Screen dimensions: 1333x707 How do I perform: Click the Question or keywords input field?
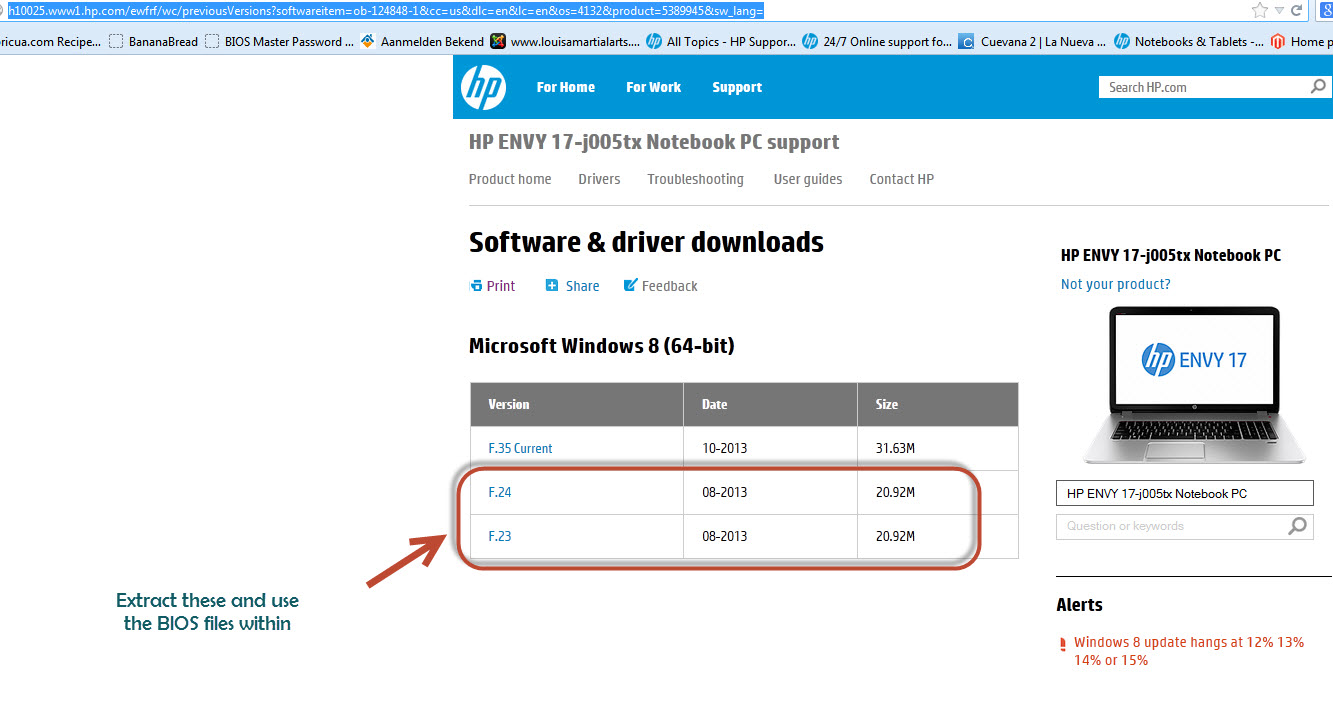click(x=1170, y=526)
